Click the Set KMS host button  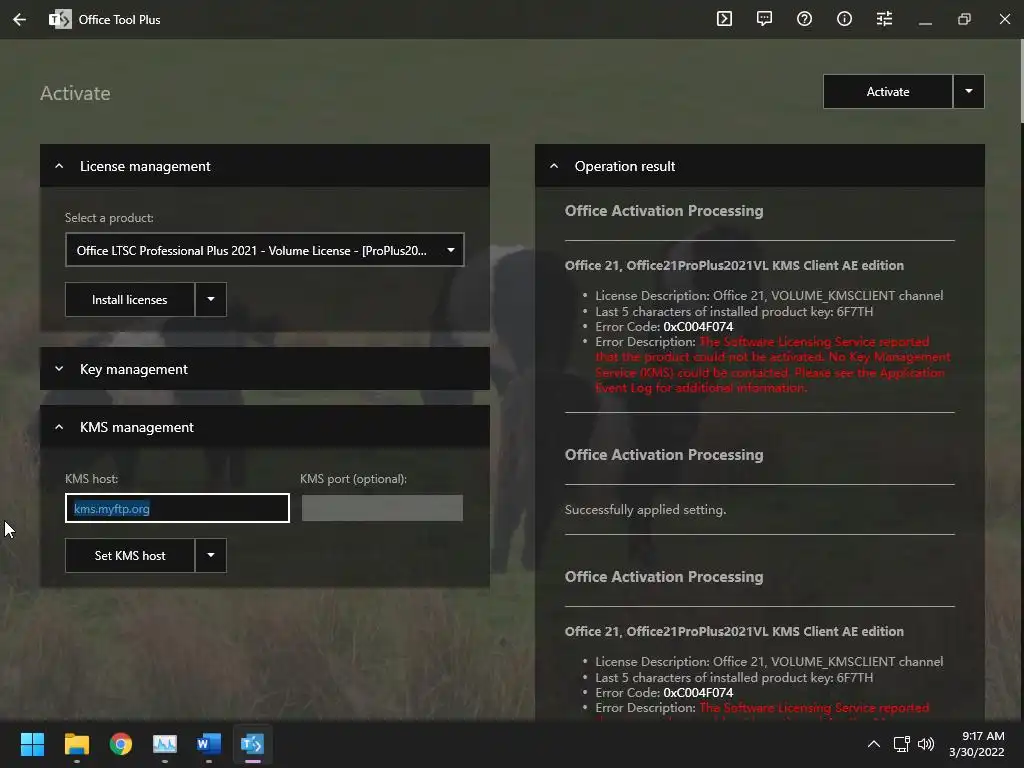click(x=129, y=556)
